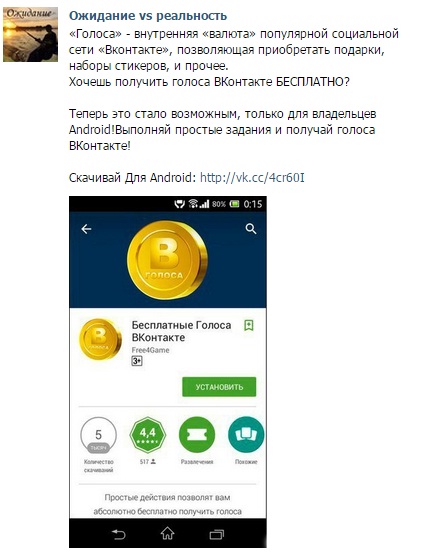422x554 pixels.
Task: Tap the Android recent apps button
Action: pyautogui.click(x=217, y=534)
